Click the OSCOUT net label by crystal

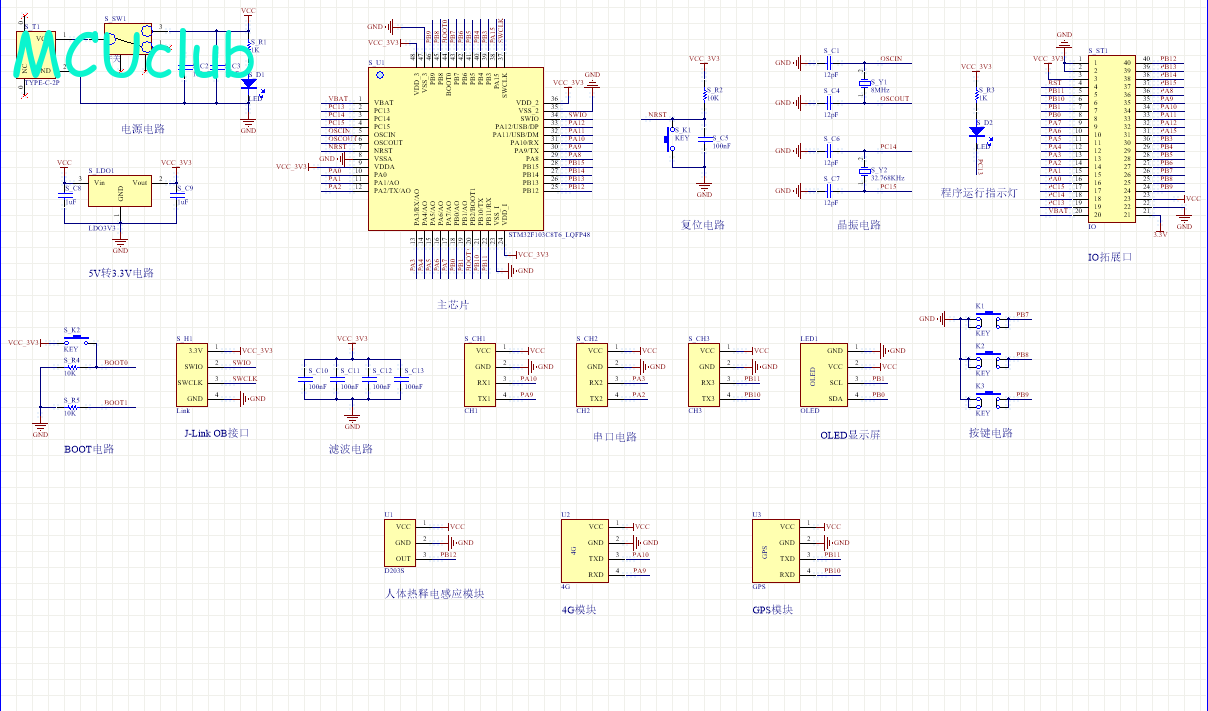click(894, 99)
